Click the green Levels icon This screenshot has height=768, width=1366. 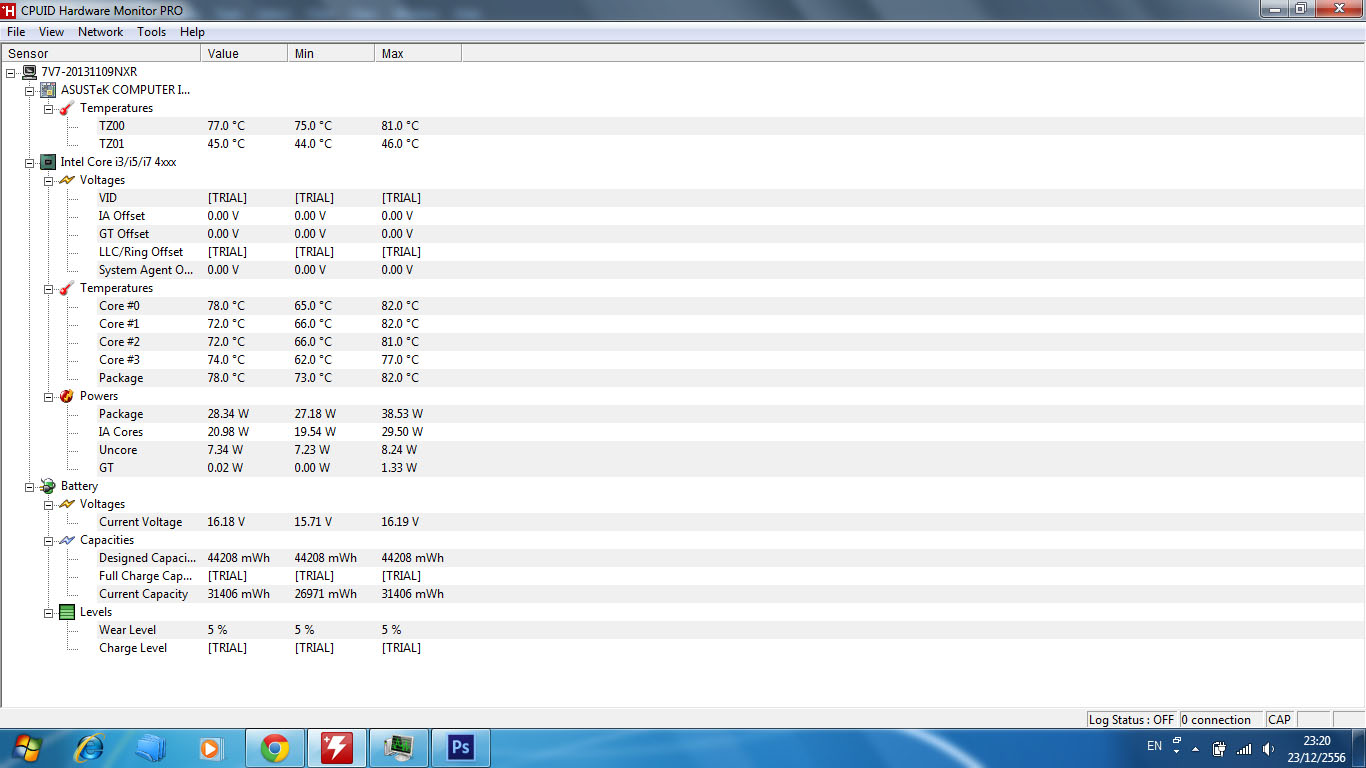tap(67, 612)
